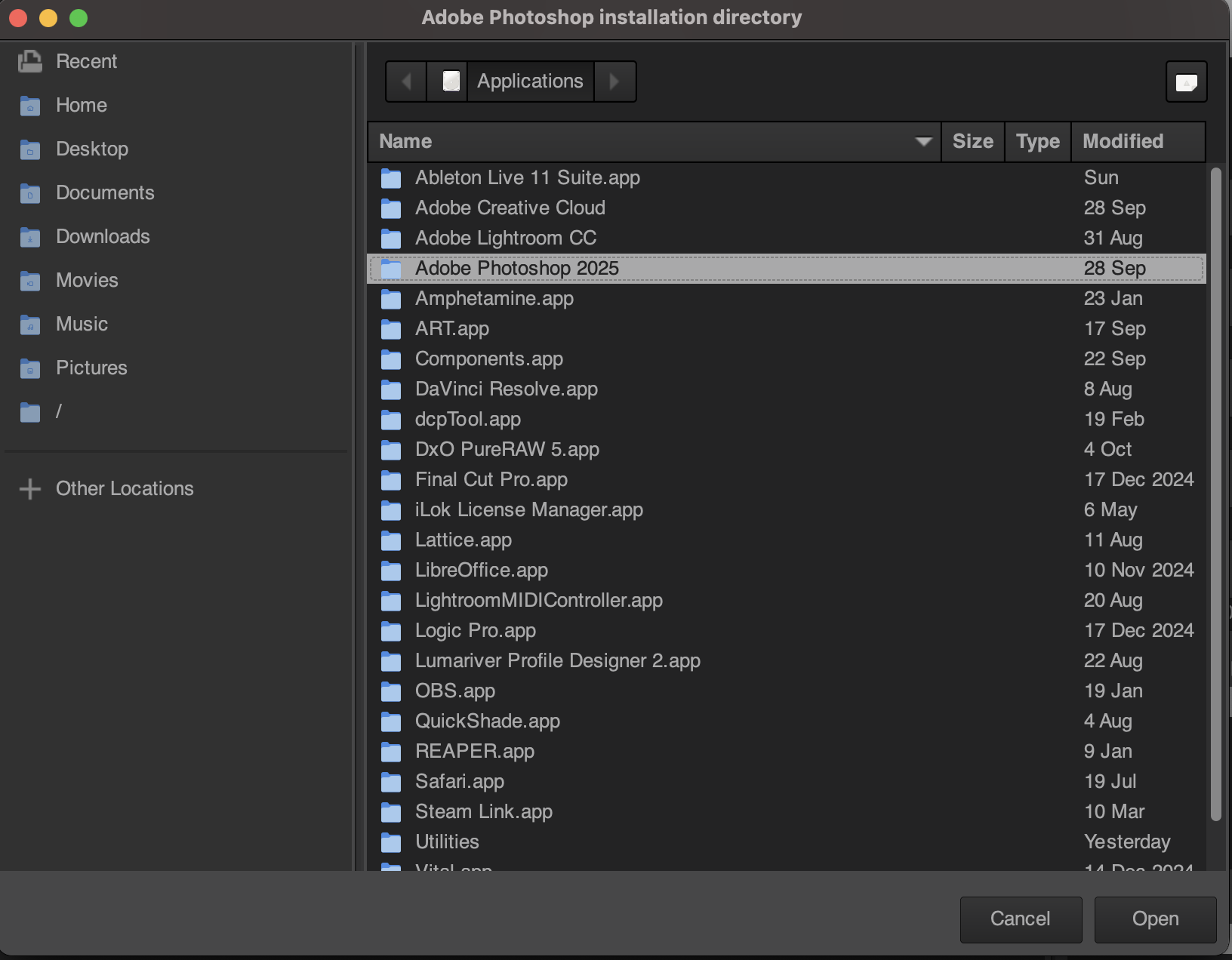Image resolution: width=1232 pixels, height=960 pixels.
Task: Sort files by Modified column
Action: (x=1123, y=141)
